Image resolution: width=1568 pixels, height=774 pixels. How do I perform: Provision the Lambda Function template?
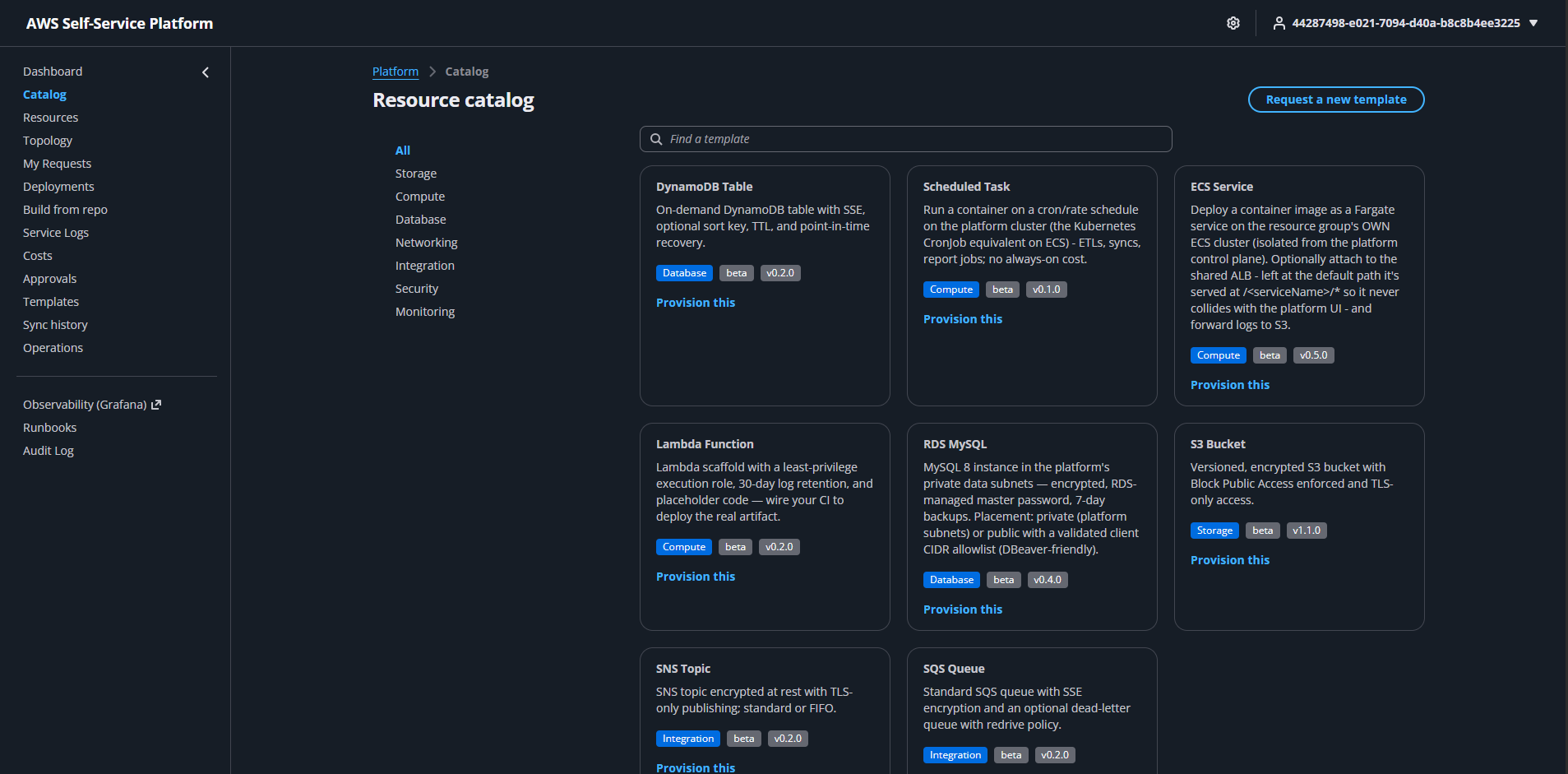[x=696, y=577]
